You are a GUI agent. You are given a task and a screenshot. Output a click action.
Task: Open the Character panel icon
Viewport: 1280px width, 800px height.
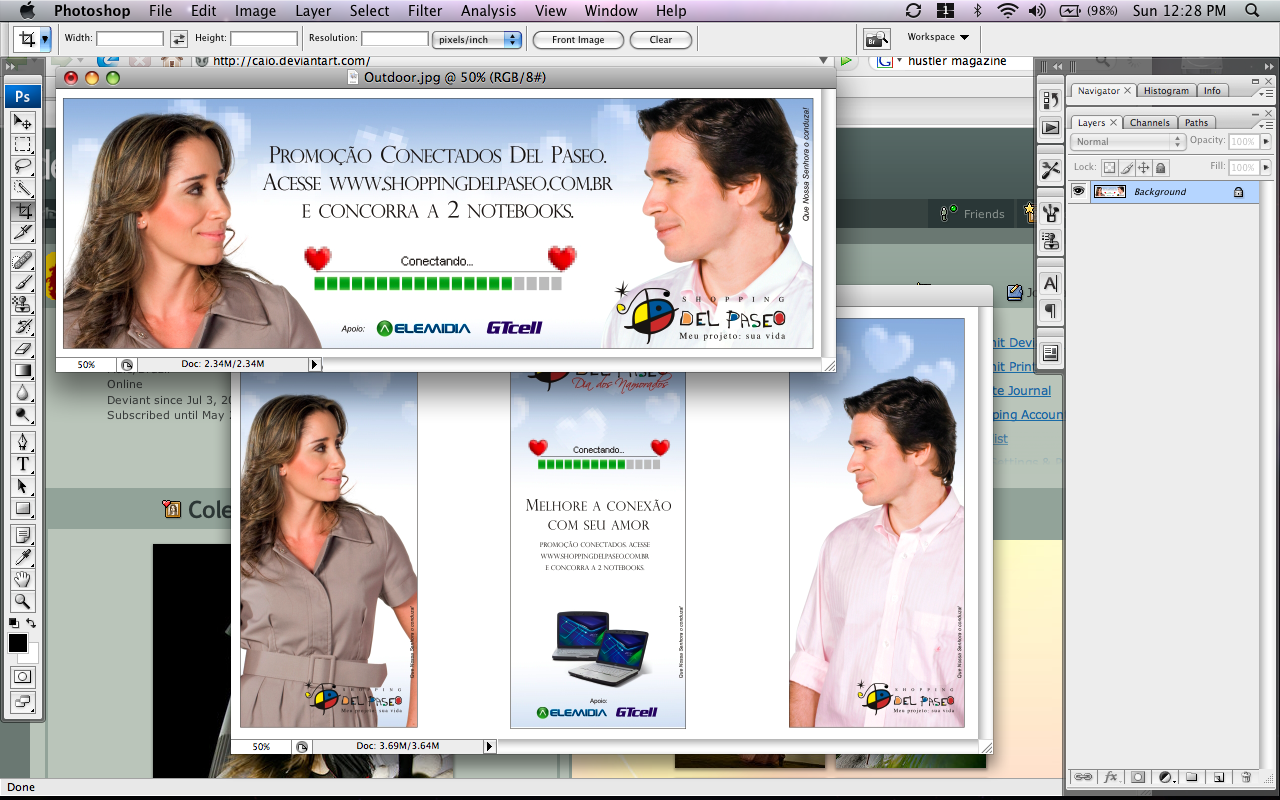click(x=1050, y=283)
